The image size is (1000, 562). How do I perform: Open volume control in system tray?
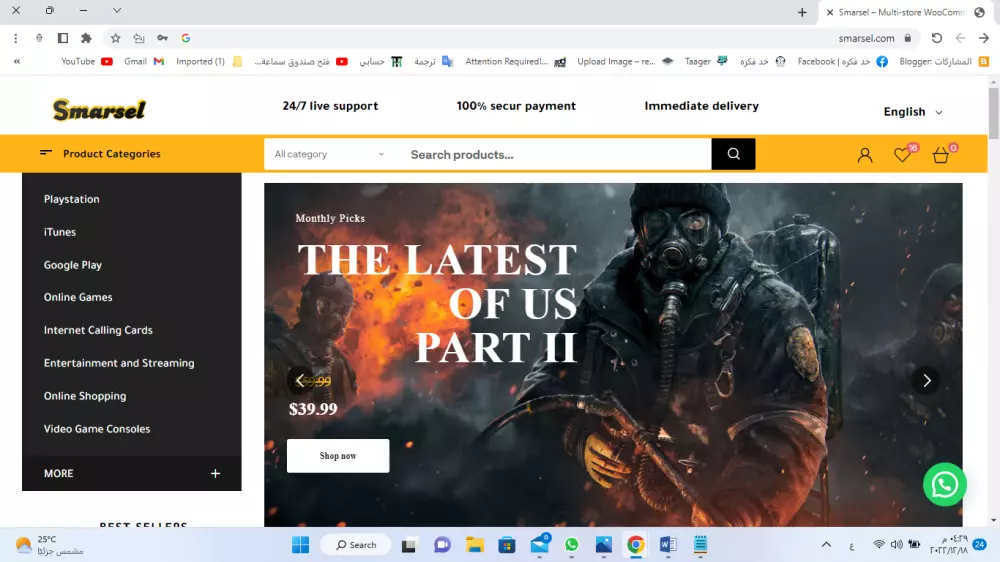pos(896,545)
